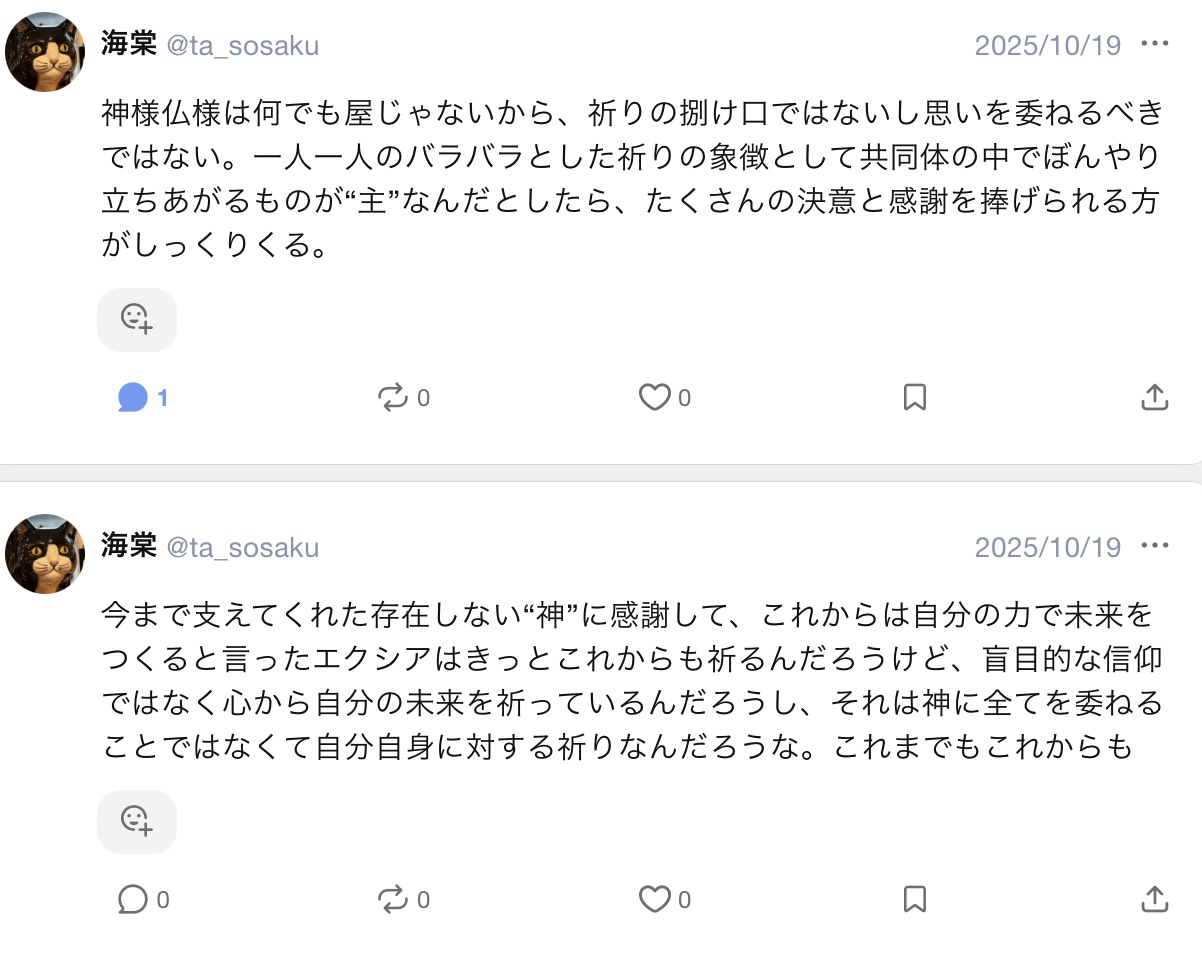Open 海棠 profile from first post name

pos(129,45)
